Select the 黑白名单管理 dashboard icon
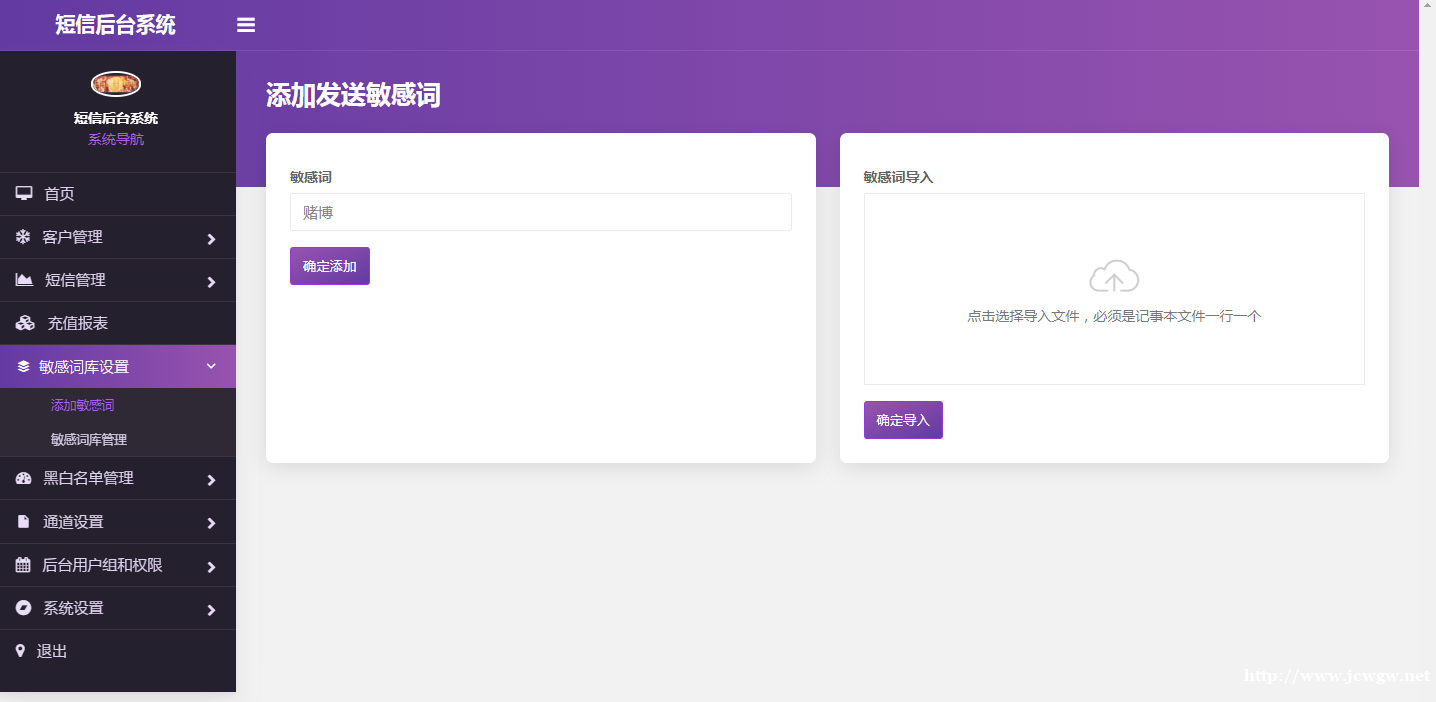Screen dimensions: 1436x702 [x=22, y=478]
